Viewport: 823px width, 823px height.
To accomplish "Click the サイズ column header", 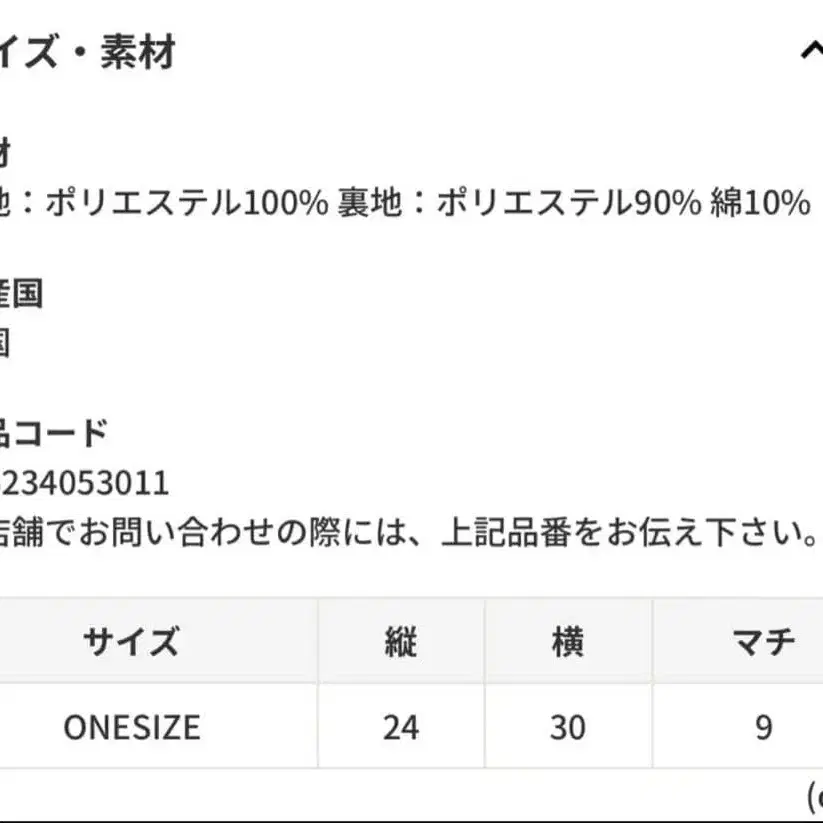I will (x=131, y=641).
